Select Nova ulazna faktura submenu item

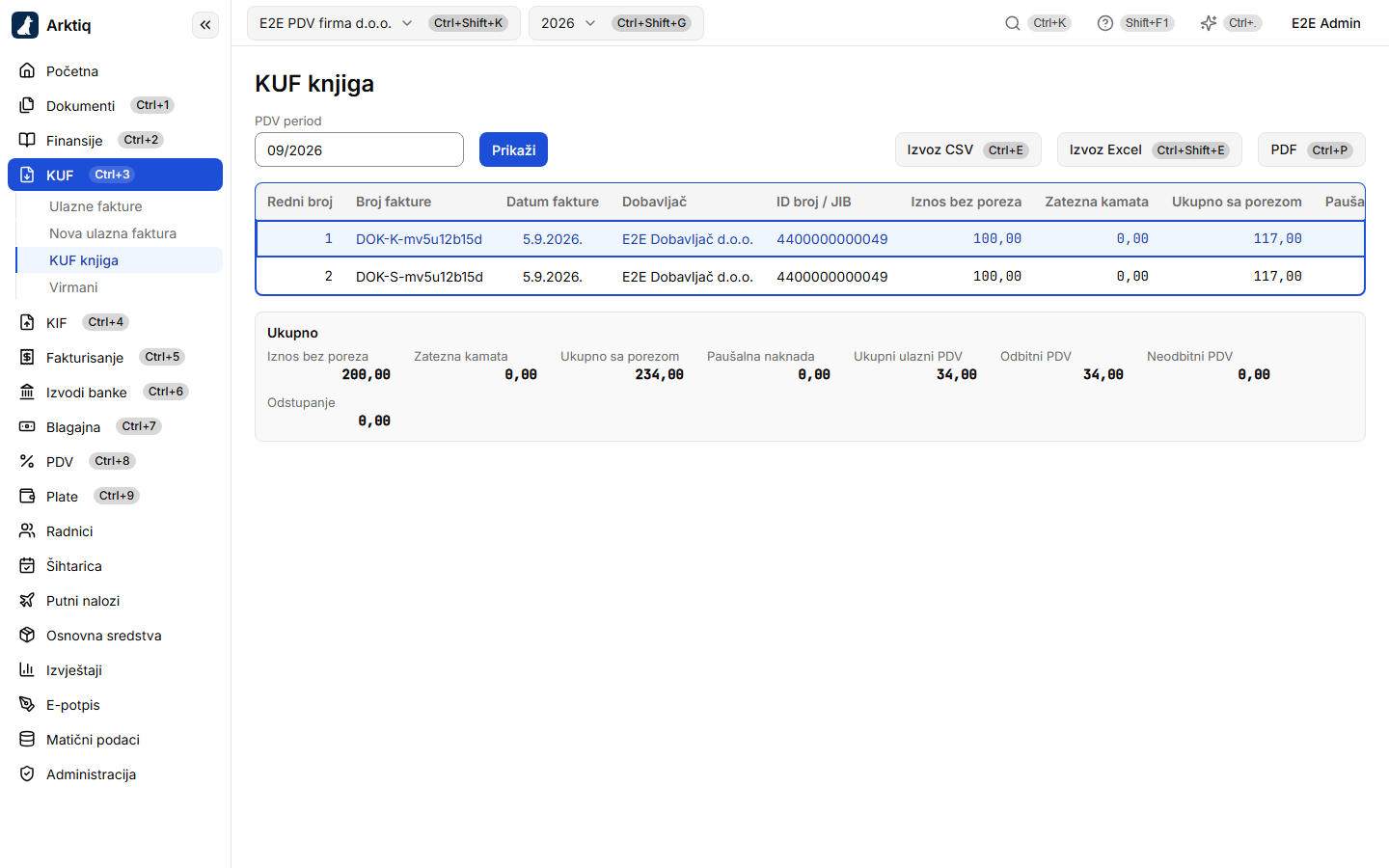point(113,233)
